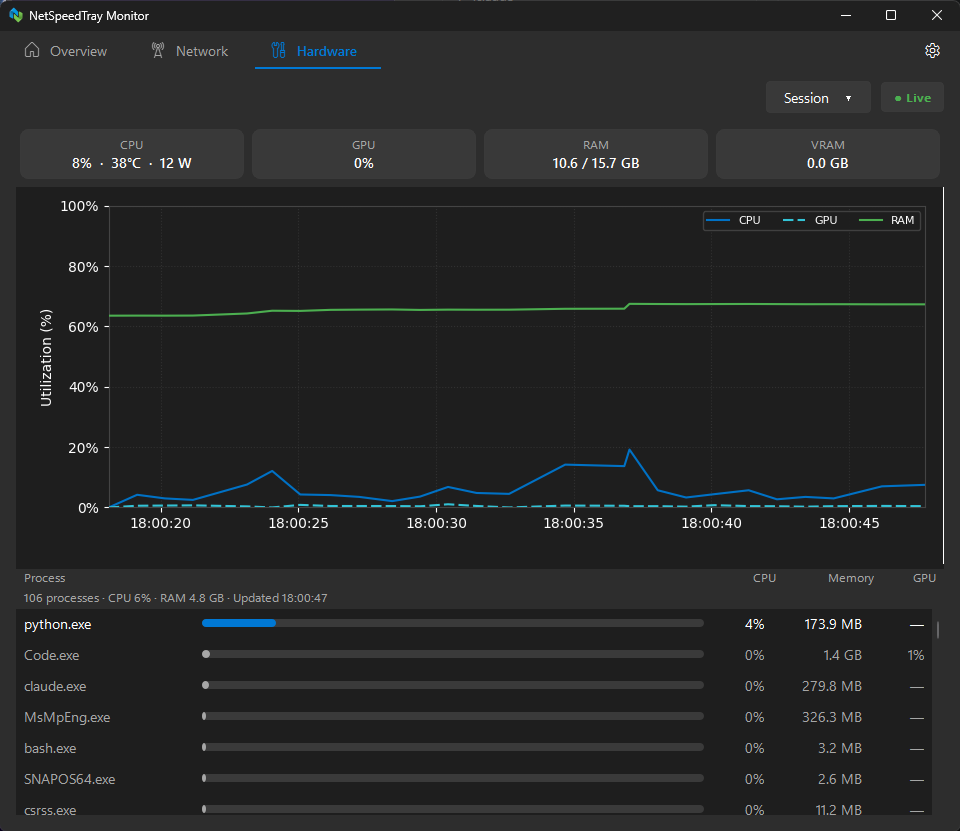Toggle the Live mode button

point(912,98)
